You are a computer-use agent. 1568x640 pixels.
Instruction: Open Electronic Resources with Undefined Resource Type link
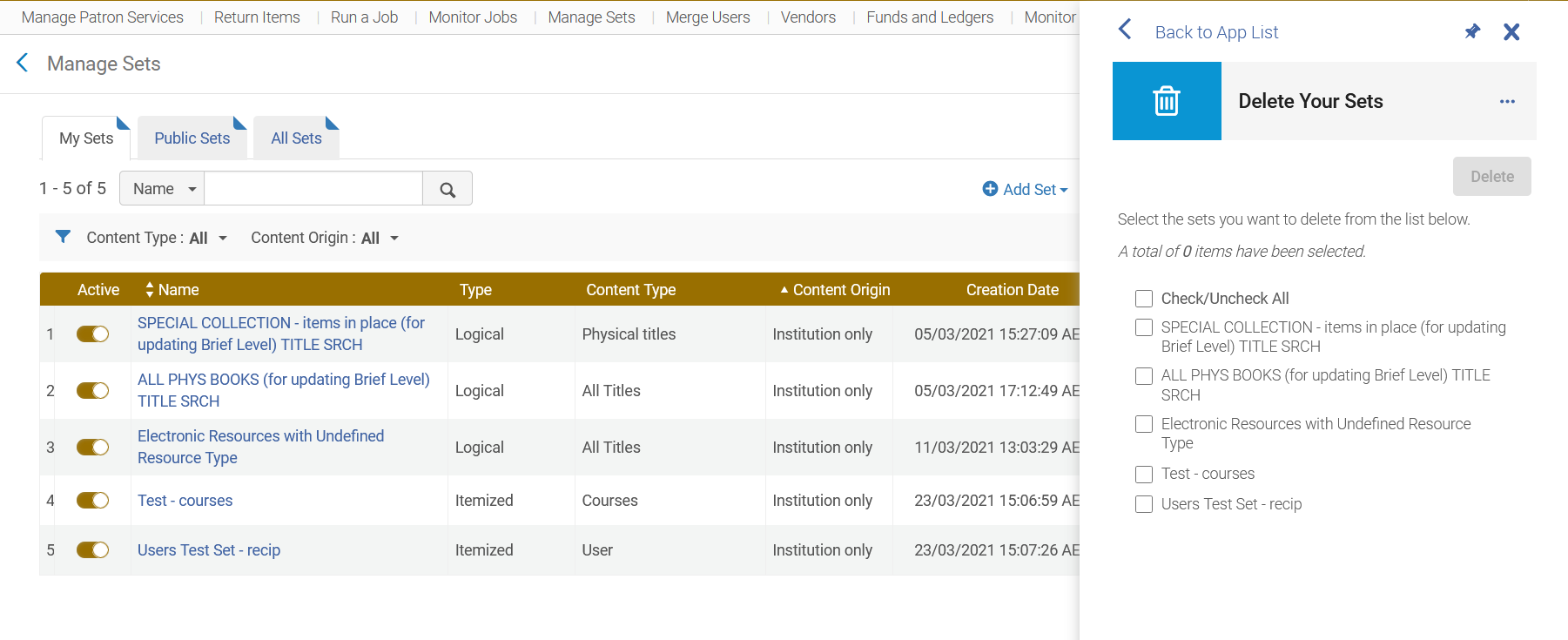[260, 447]
